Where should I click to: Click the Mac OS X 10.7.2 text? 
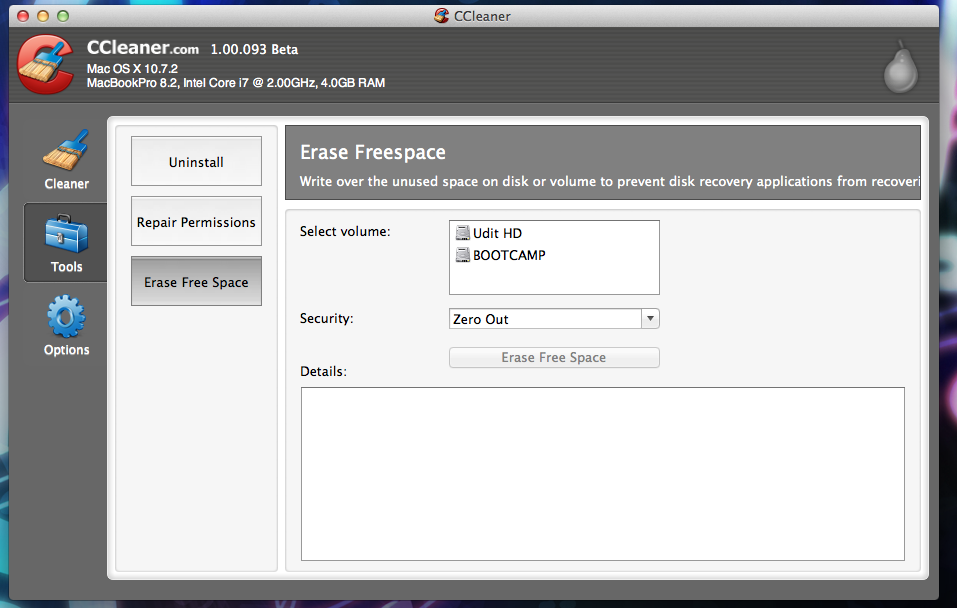(132, 68)
